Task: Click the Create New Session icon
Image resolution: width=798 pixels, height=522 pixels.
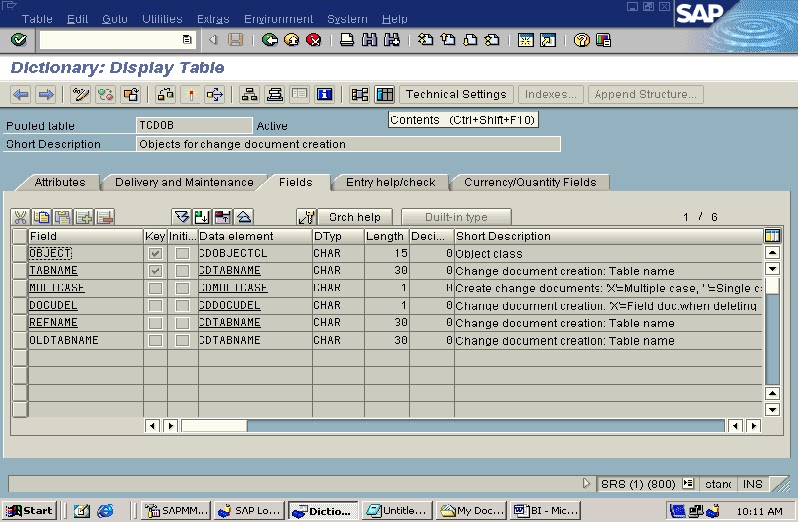Action: [x=526, y=40]
